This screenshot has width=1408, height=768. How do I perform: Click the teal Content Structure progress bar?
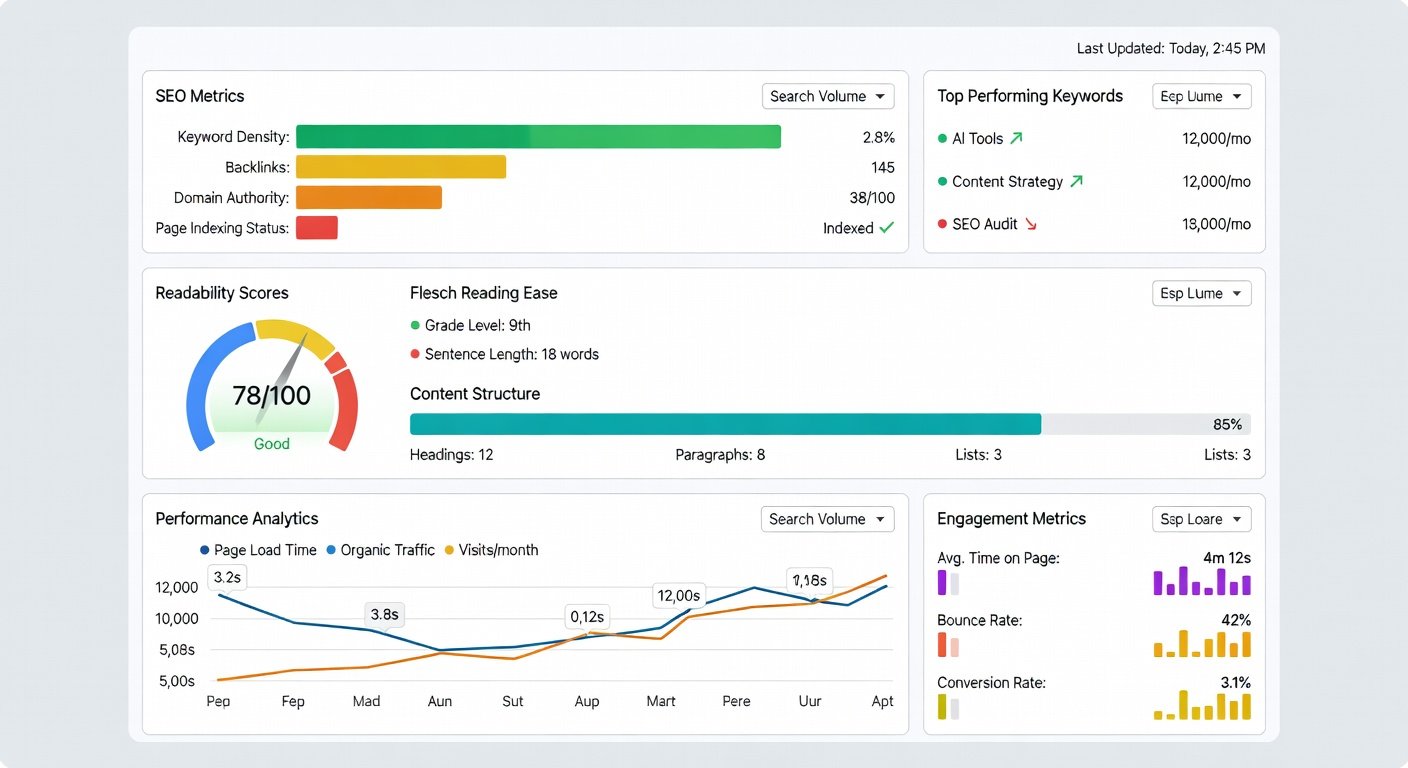point(725,424)
